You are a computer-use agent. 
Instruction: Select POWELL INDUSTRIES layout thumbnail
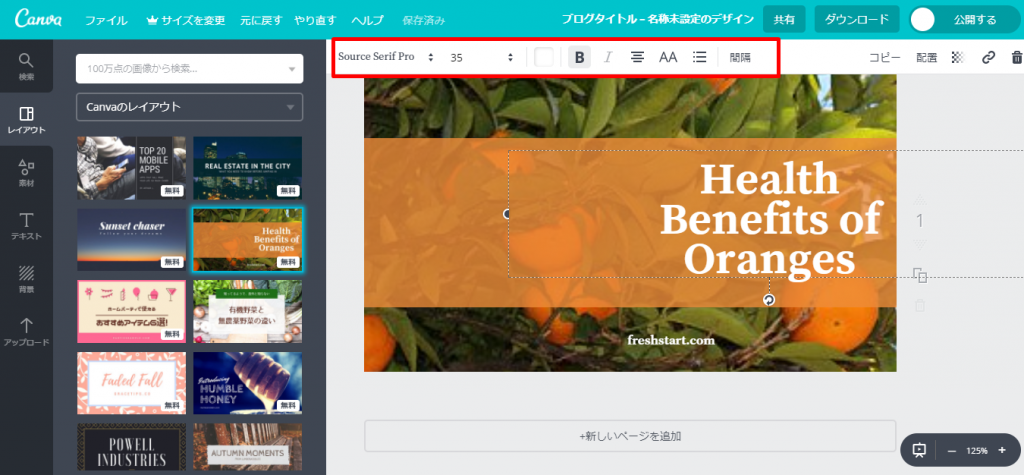click(x=131, y=448)
